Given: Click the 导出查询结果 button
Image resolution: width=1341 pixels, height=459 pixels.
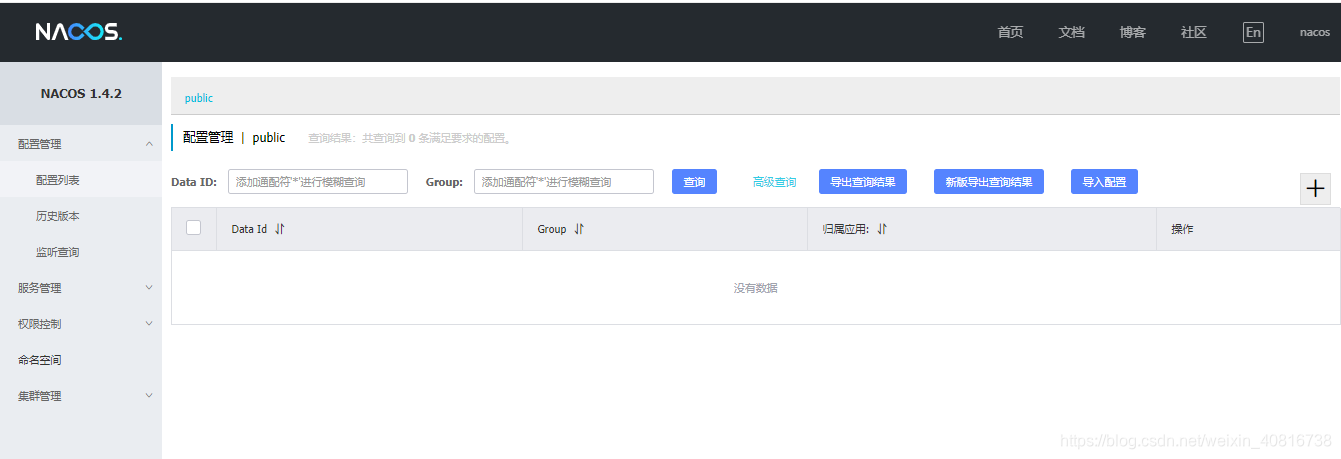Looking at the screenshot, I should 863,182.
